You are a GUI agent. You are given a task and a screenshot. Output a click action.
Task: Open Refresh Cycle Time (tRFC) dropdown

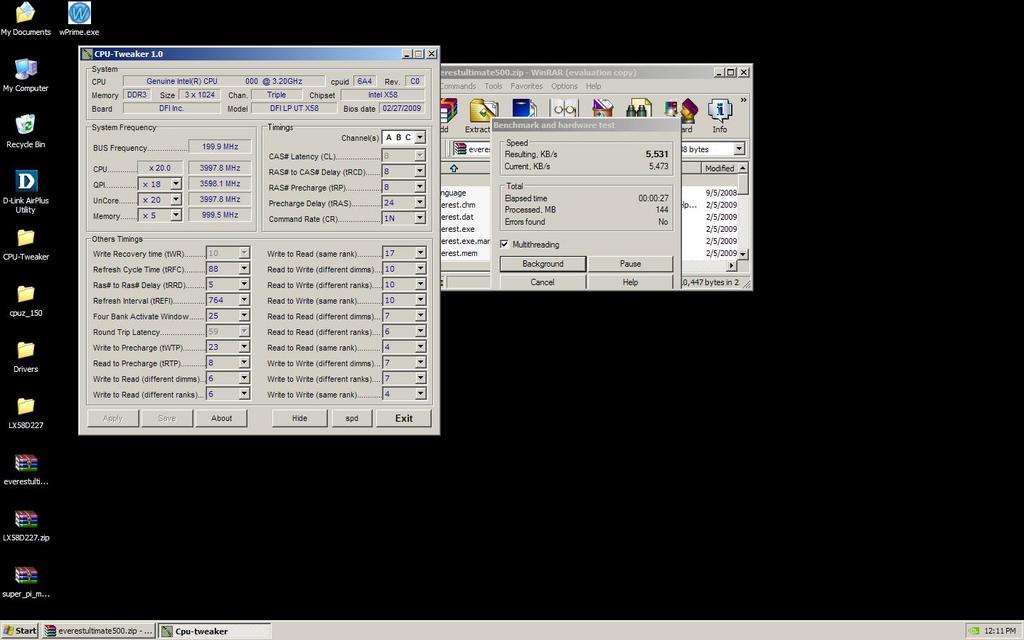(244, 268)
